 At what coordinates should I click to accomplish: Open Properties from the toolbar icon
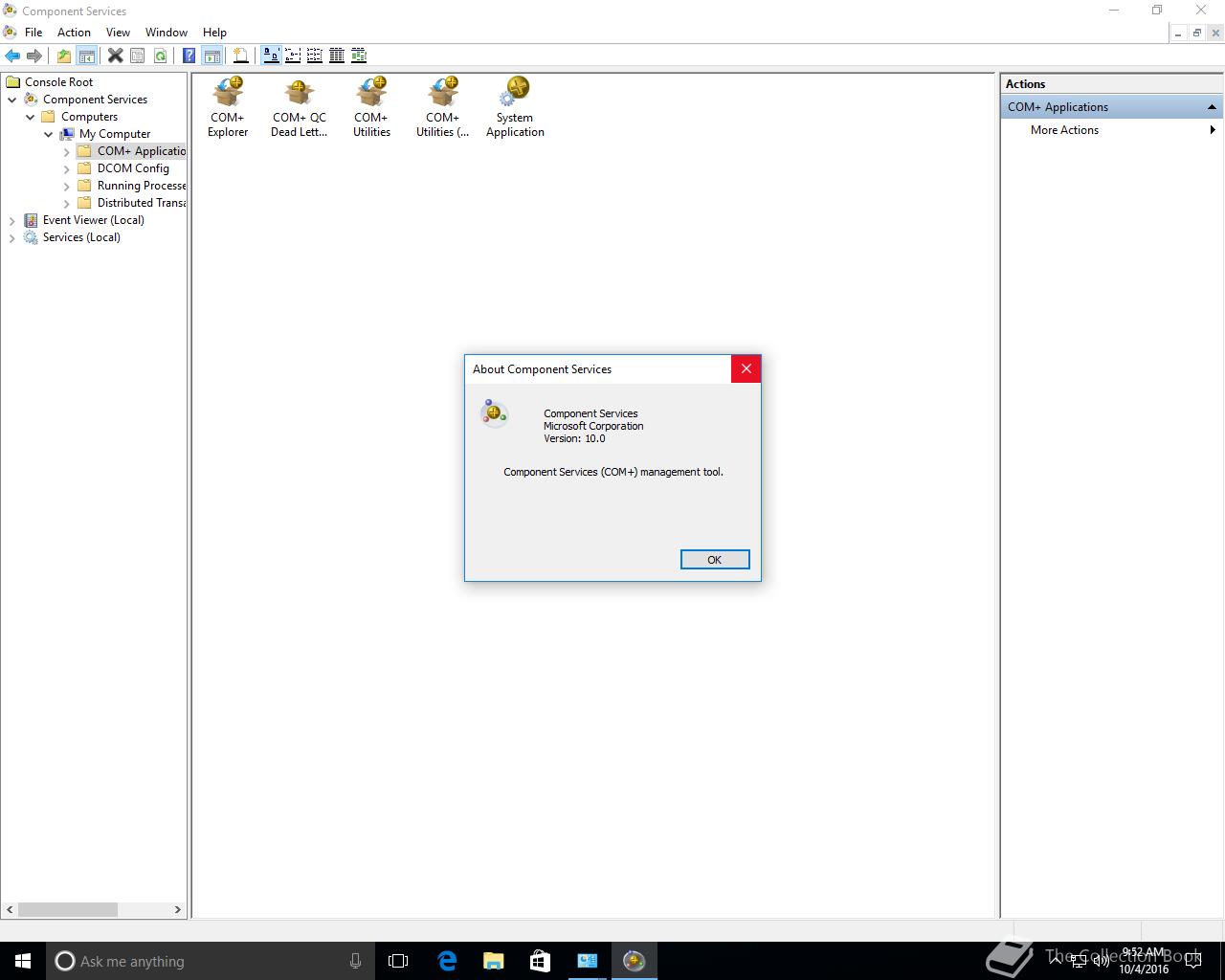point(137,56)
